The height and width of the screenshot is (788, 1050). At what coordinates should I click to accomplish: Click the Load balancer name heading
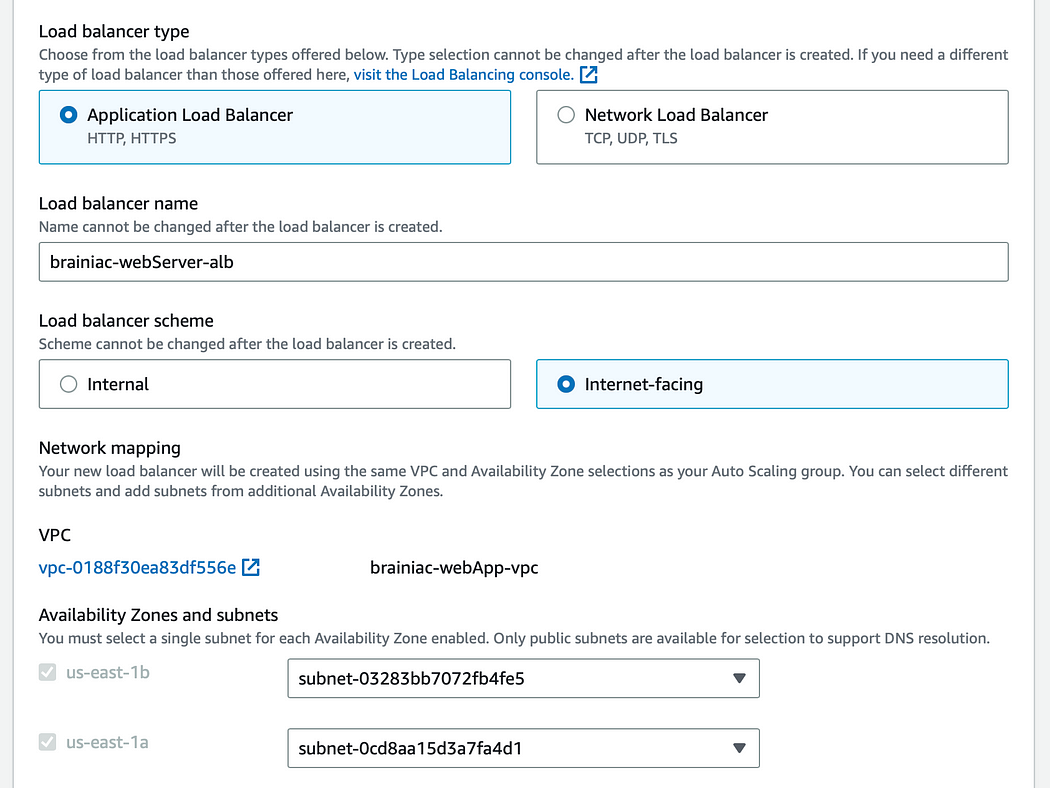tap(119, 204)
